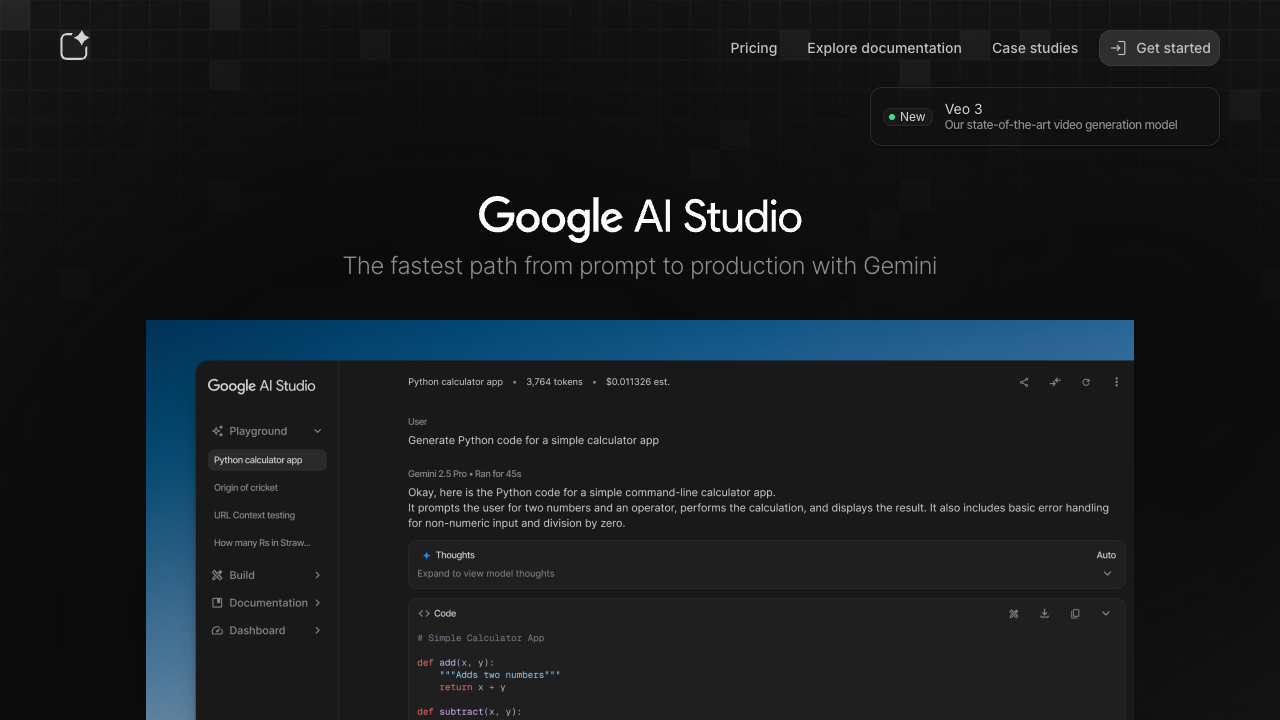
Task: Click the Get started button
Action: 1159,48
